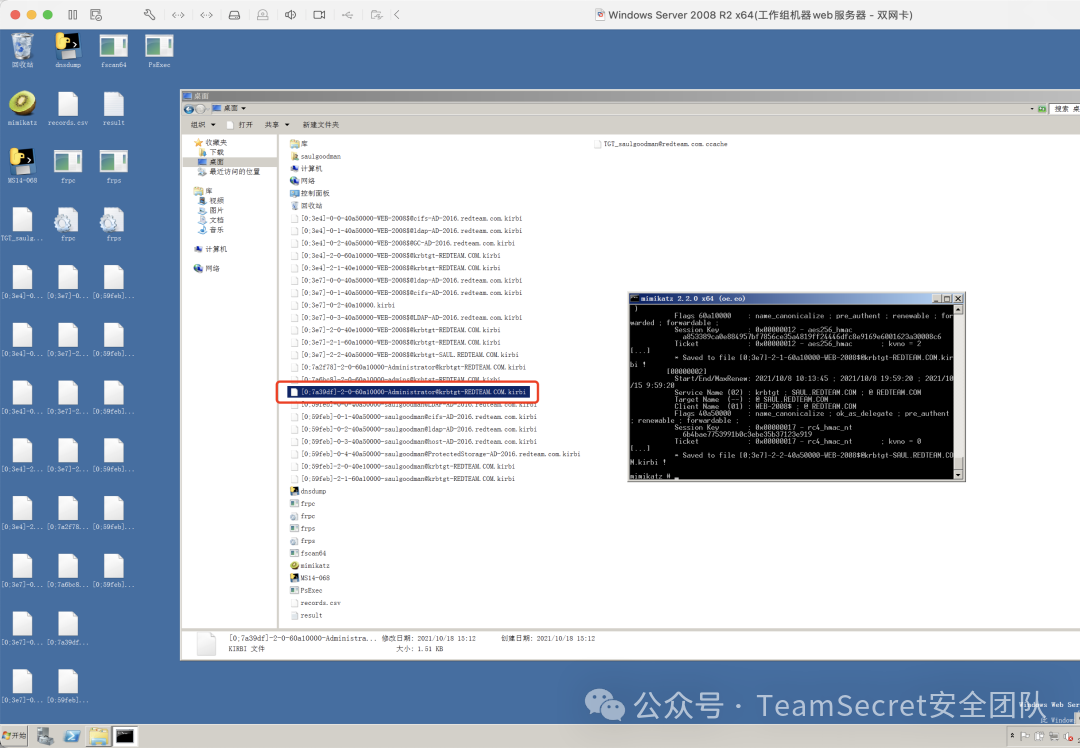The image size is (1080, 748).
Task: Click the shared folders icon in VM toolbar
Action: coord(376,14)
